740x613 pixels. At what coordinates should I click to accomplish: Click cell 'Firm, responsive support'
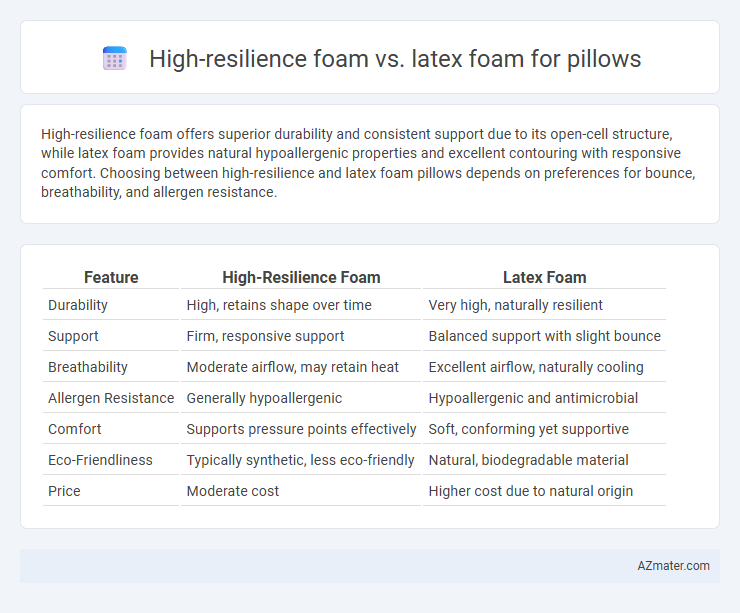point(265,336)
